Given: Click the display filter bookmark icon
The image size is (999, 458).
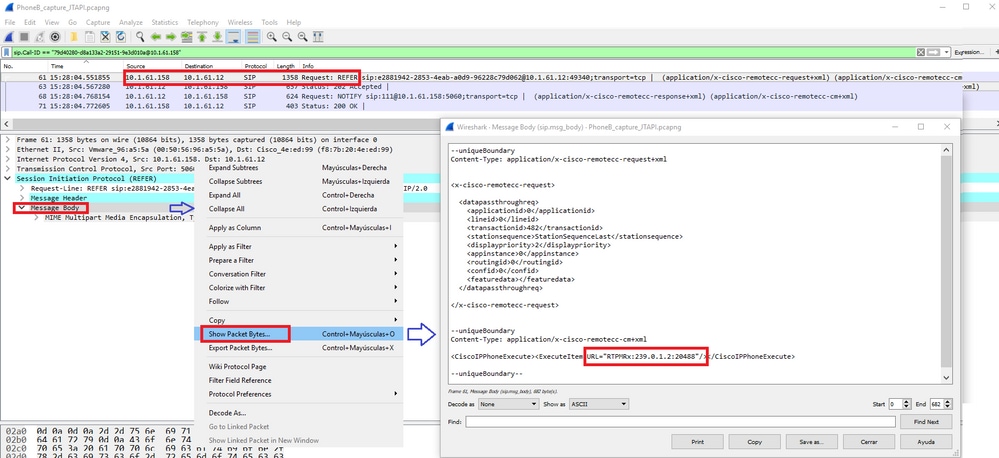Looking at the screenshot, I should click(6, 52).
